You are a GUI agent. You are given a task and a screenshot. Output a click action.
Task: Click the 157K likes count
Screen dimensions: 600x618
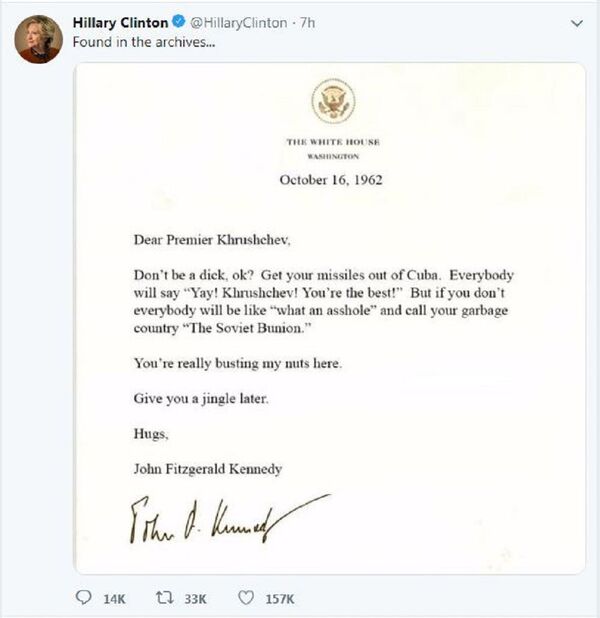pos(279,598)
